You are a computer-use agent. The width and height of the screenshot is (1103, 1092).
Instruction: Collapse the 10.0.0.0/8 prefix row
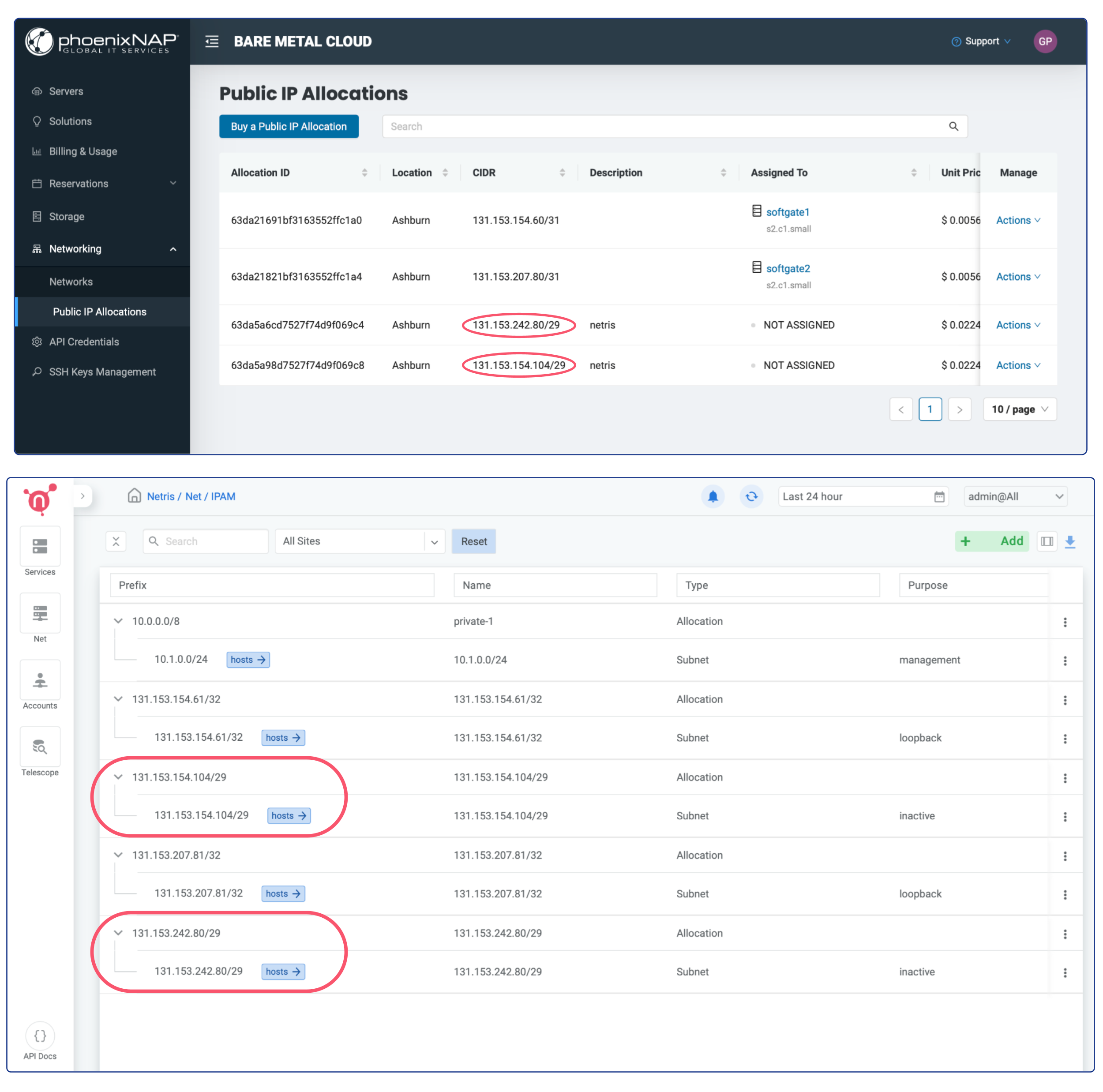(118, 621)
